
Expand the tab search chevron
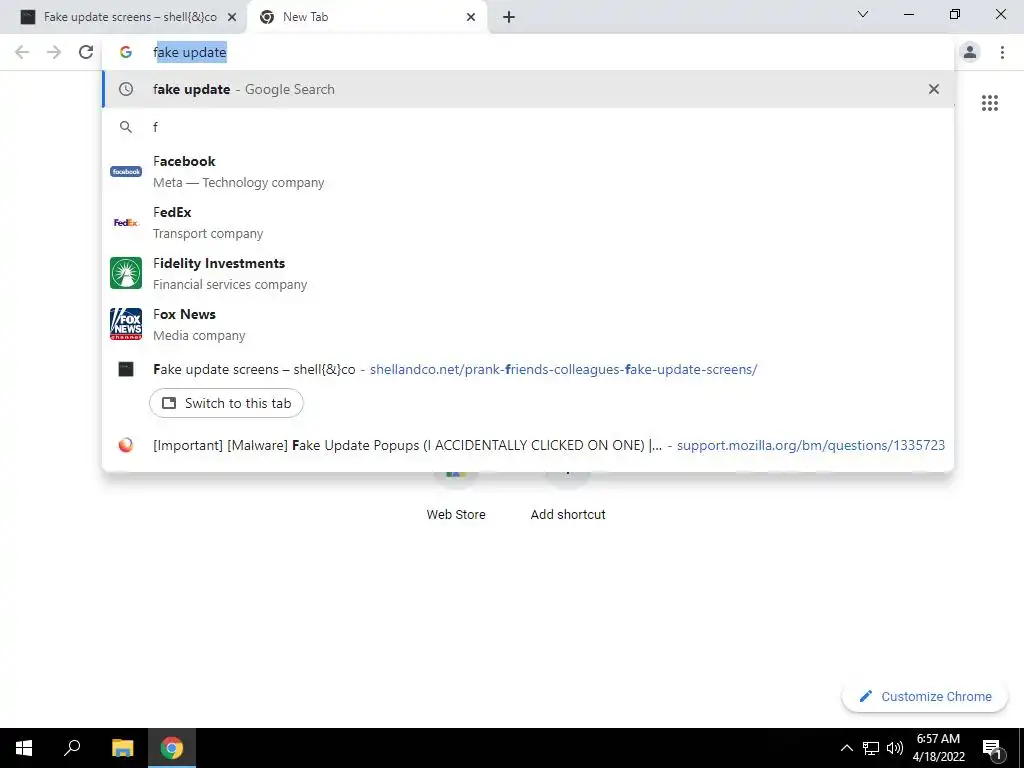coord(863,14)
